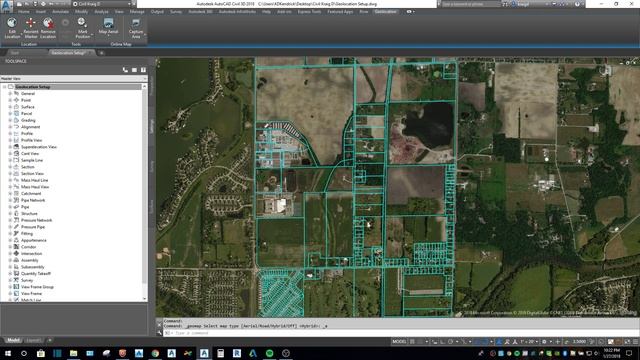Open the Map Aerial dropdown arrow

click(x=108, y=36)
